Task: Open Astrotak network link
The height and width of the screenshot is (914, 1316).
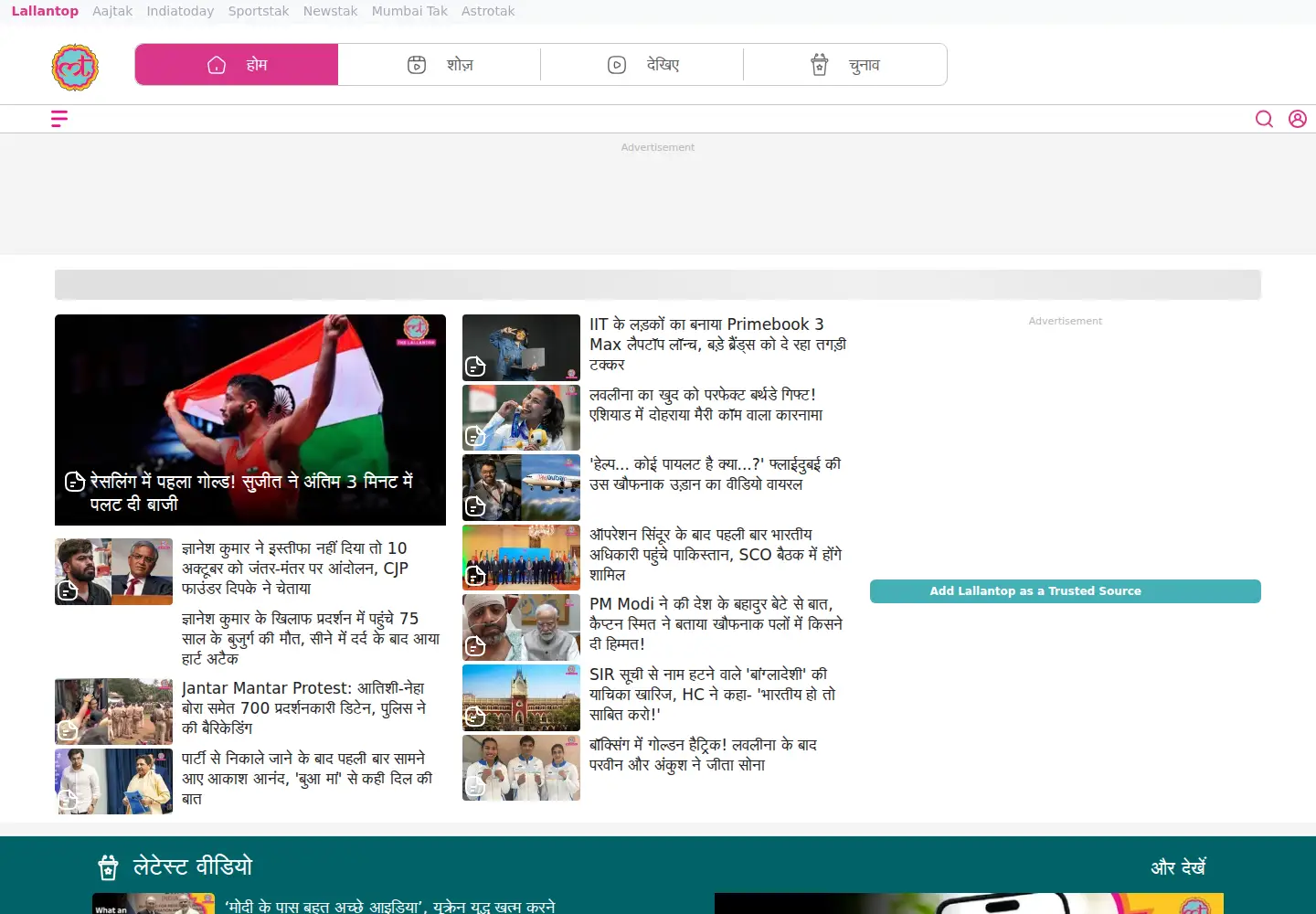Action: click(x=488, y=11)
